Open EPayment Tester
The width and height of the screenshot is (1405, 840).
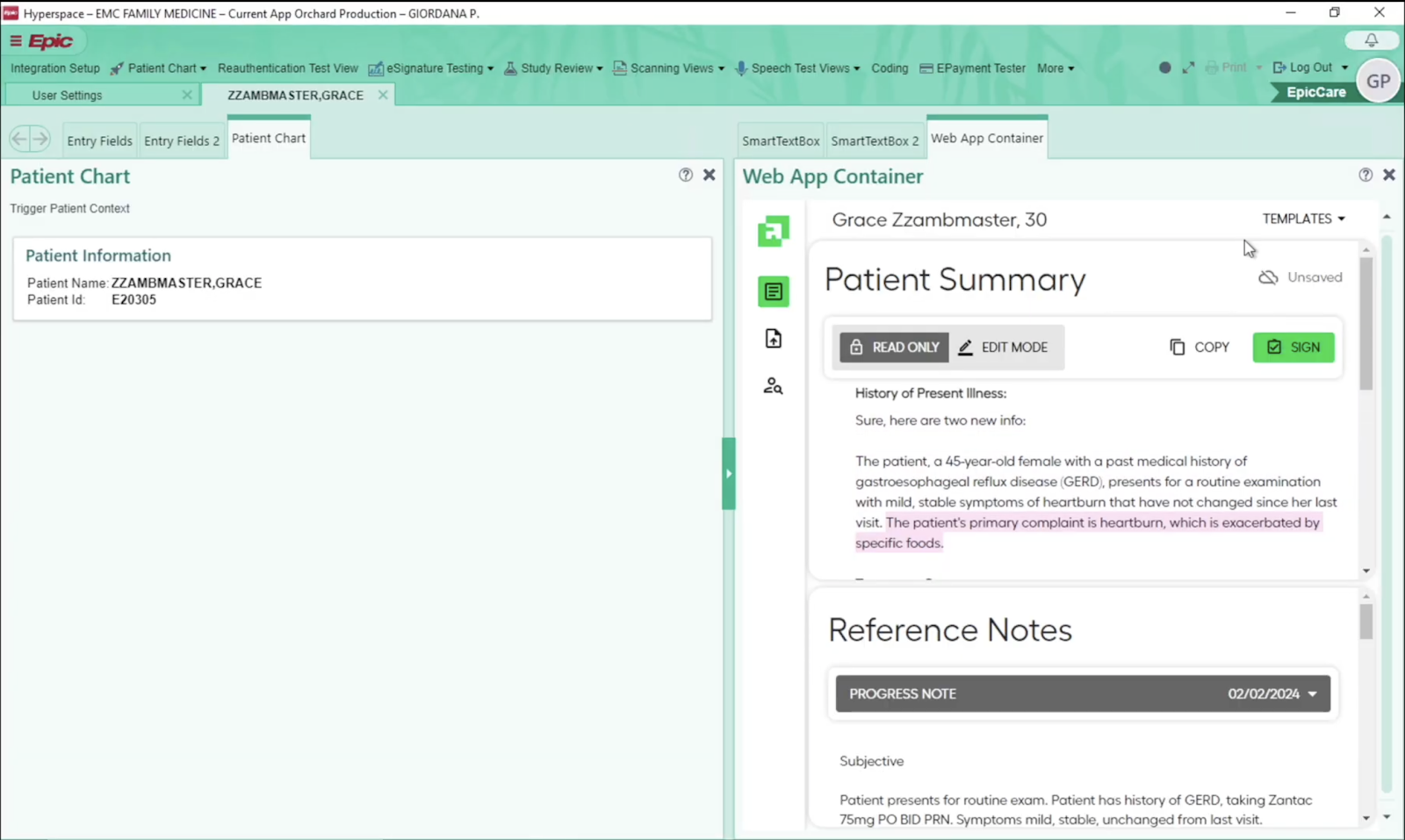pyautogui.click(x=972, y=68)
